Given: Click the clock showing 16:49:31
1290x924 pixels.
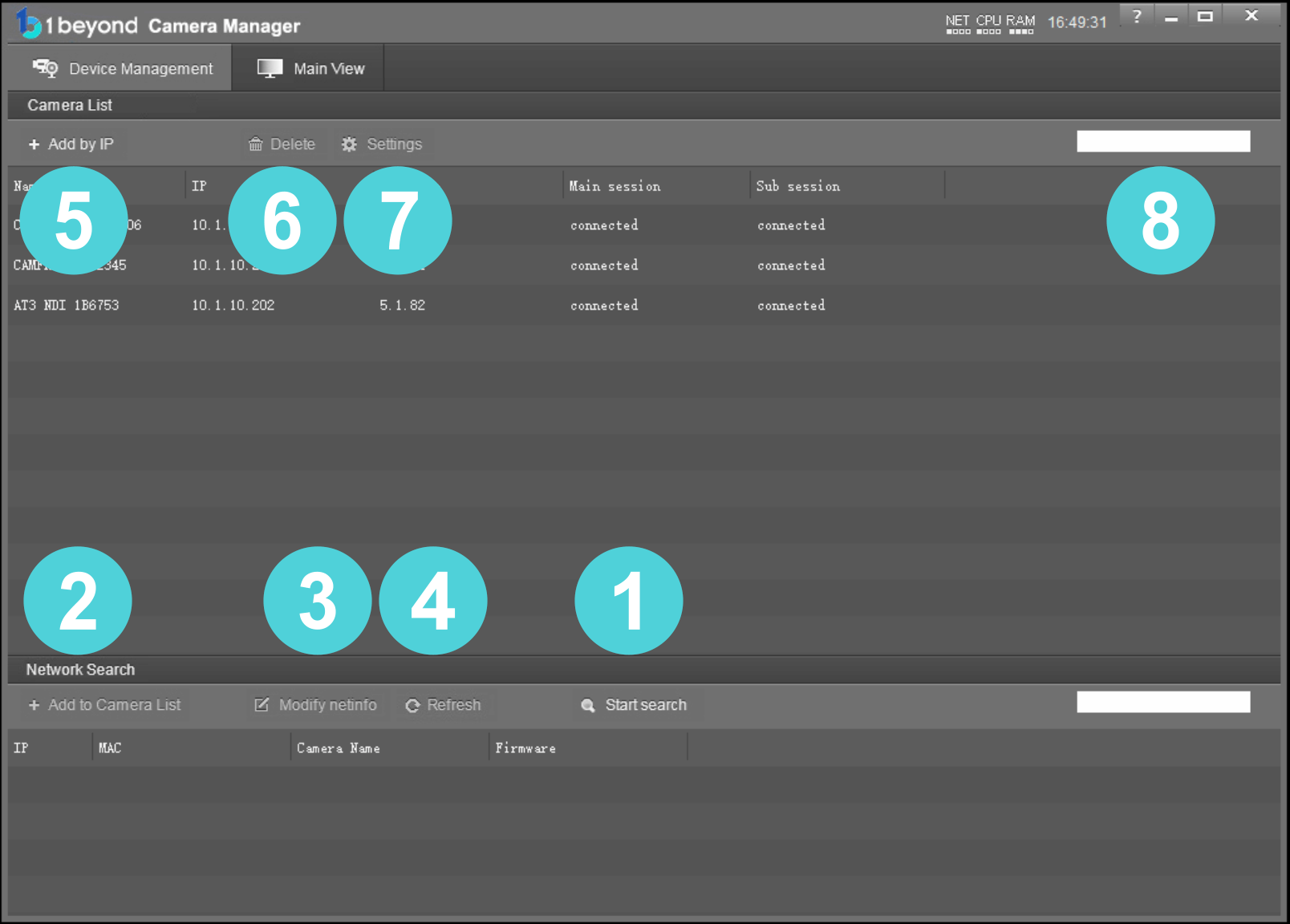Looking at the screenshot, I should (x=1077, y=22).
